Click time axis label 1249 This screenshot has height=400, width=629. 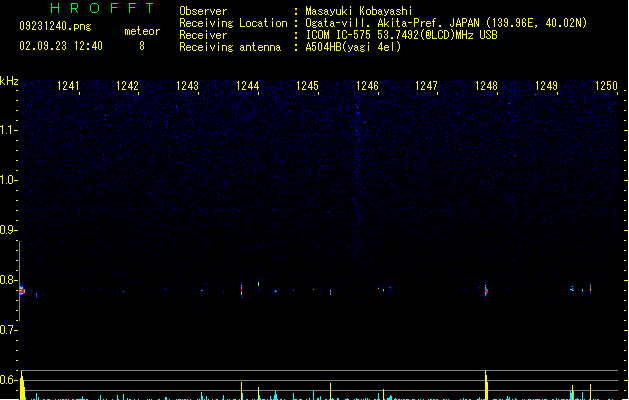(546, 86)
